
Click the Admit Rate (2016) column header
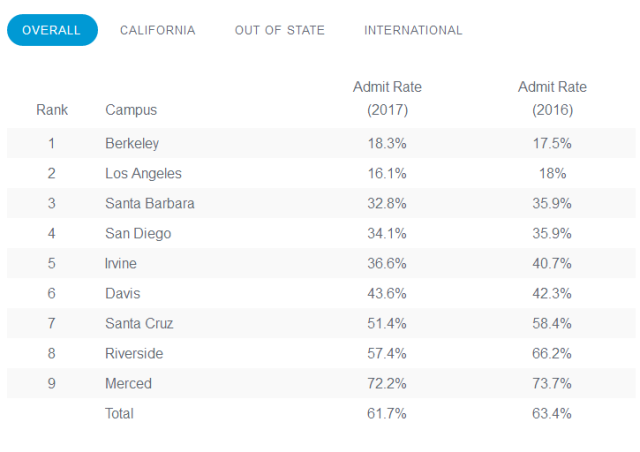tap(552, 98)
